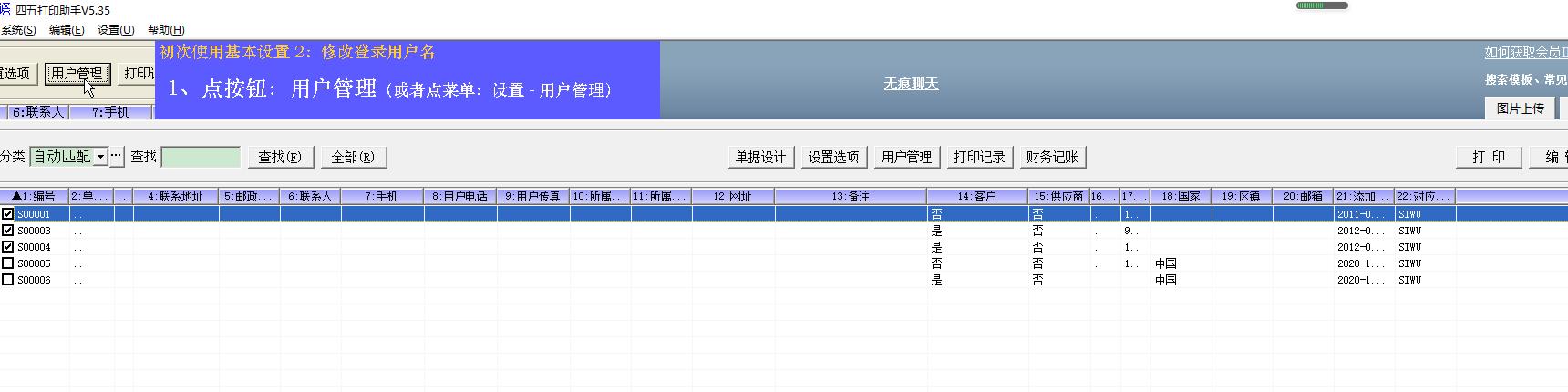Expand the 分类 自动匹配 dropdown arrow
1568x392 pixels.
pyautogui.click(x=100, y=157)
